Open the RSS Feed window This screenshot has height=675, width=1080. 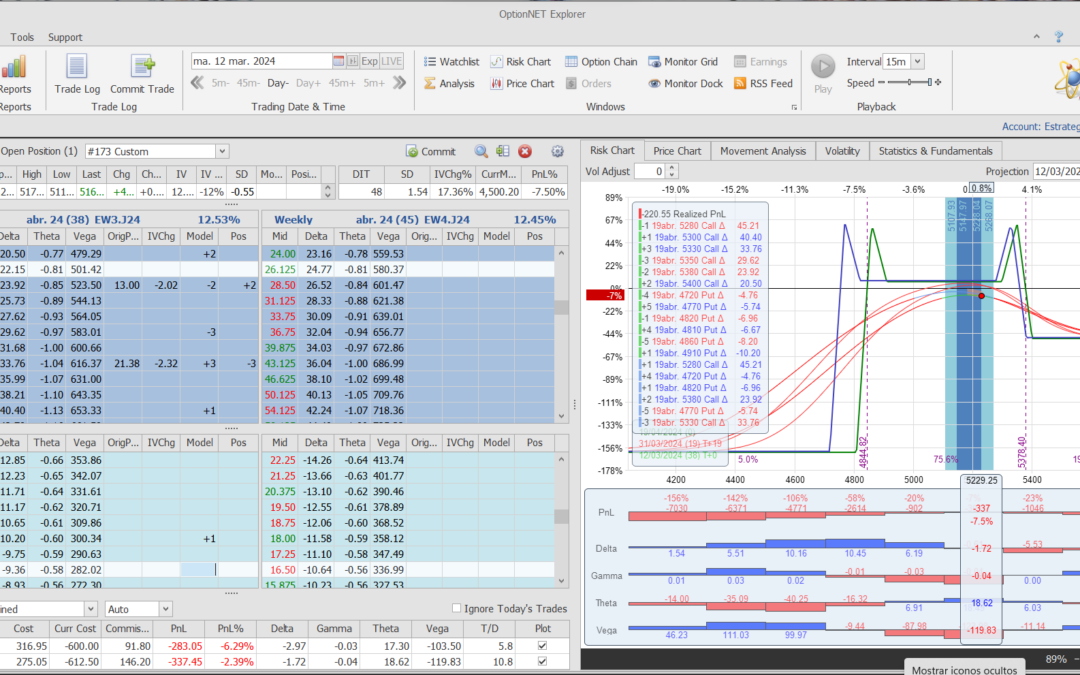click(x=762, y=84)
